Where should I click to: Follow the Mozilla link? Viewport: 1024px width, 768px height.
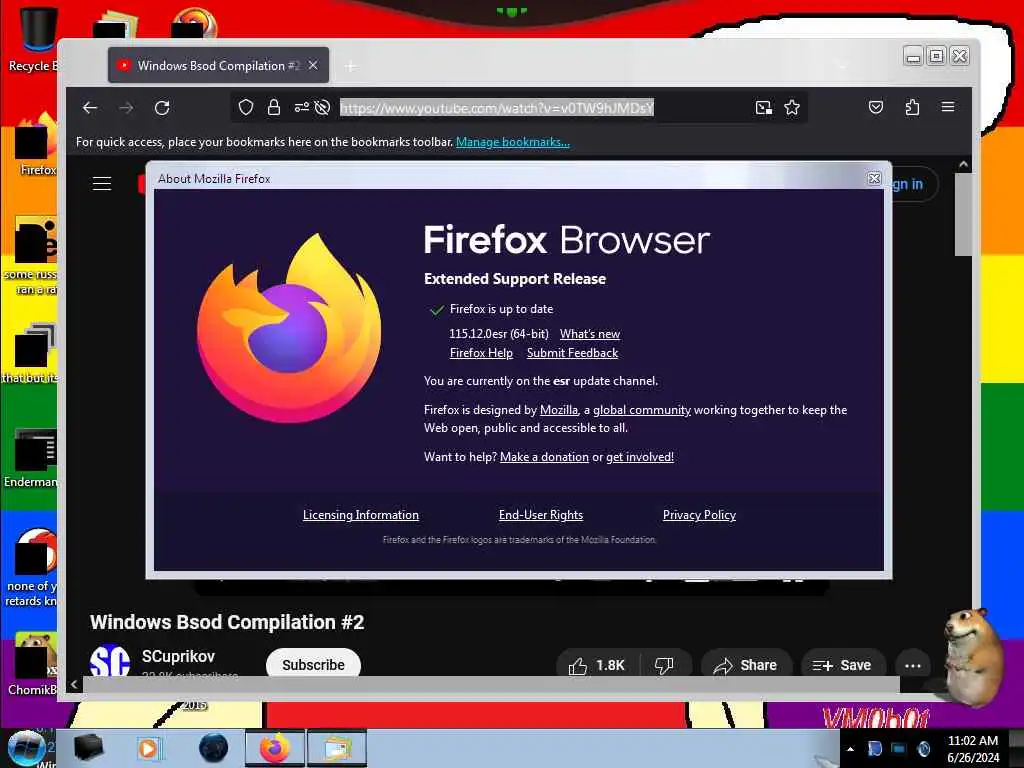point(558,410)
